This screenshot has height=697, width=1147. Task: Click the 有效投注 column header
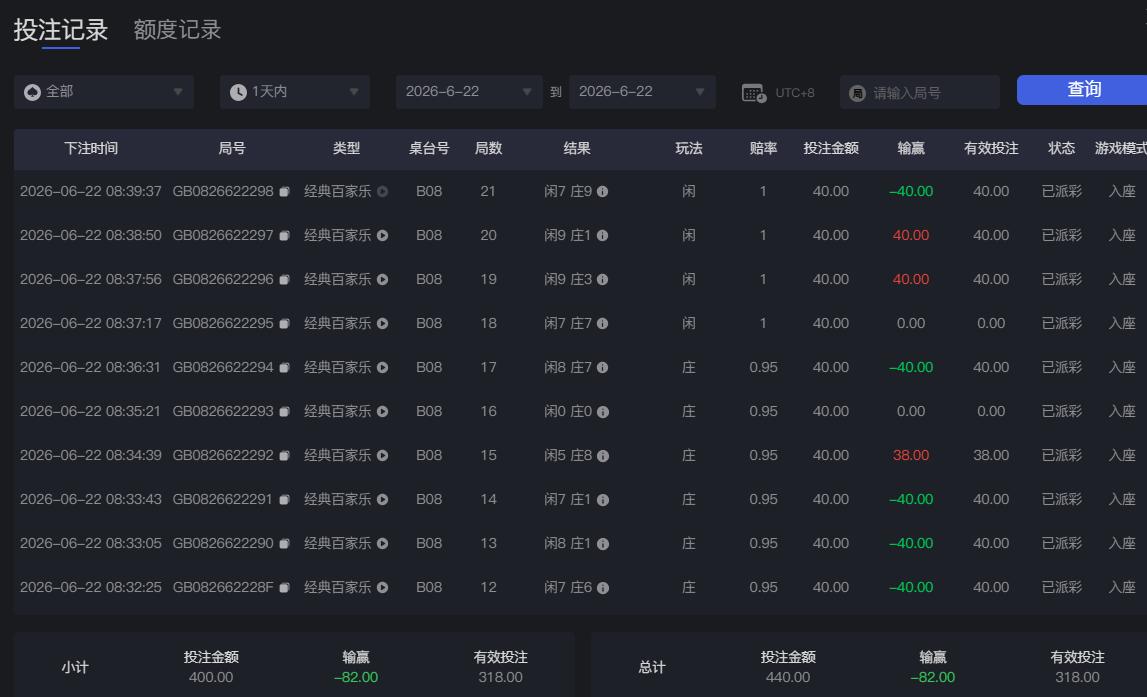pyautogui.click(x=991, y=148)
